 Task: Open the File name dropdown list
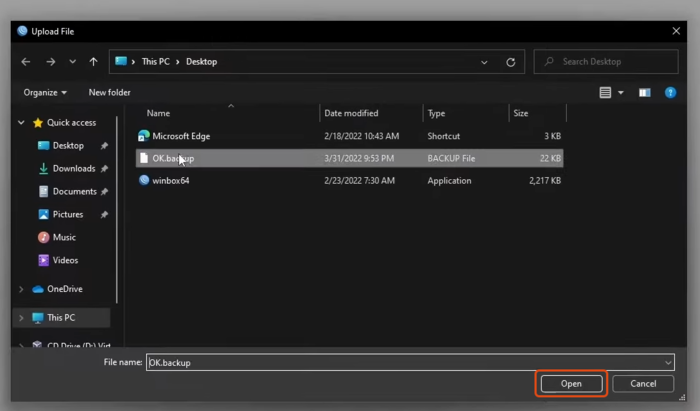pos(667,362)
